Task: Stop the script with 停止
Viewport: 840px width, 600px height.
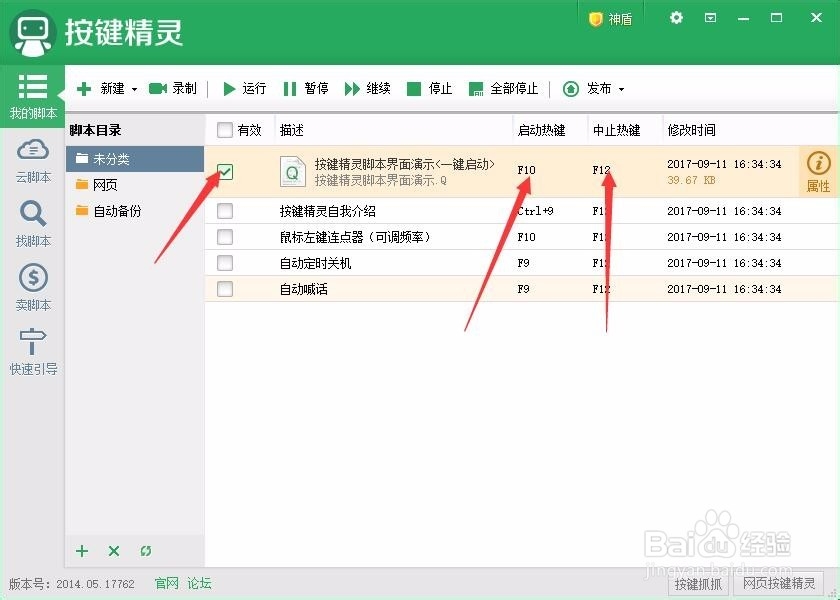Action: (429, 88)
